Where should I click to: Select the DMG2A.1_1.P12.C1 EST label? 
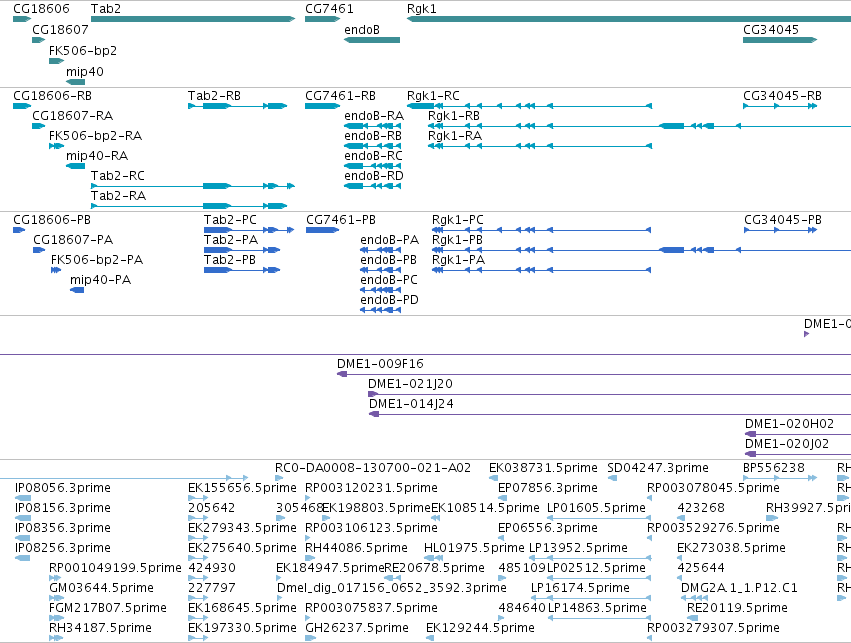739,588
